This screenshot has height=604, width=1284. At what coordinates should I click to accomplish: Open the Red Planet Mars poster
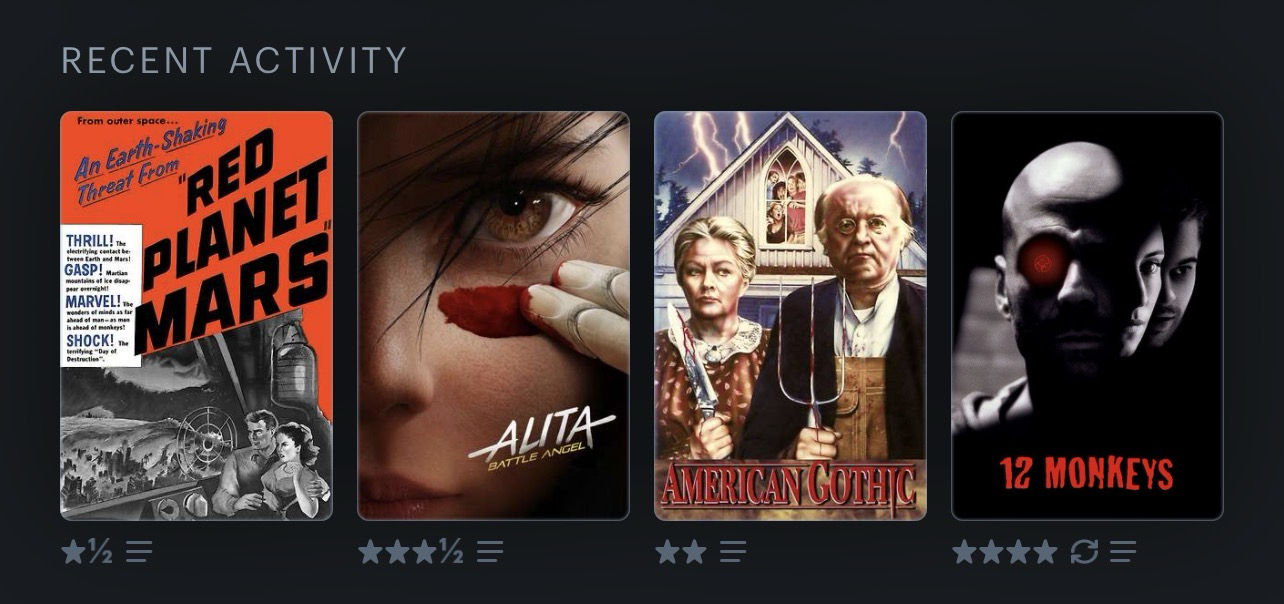(x=196, y=316)
